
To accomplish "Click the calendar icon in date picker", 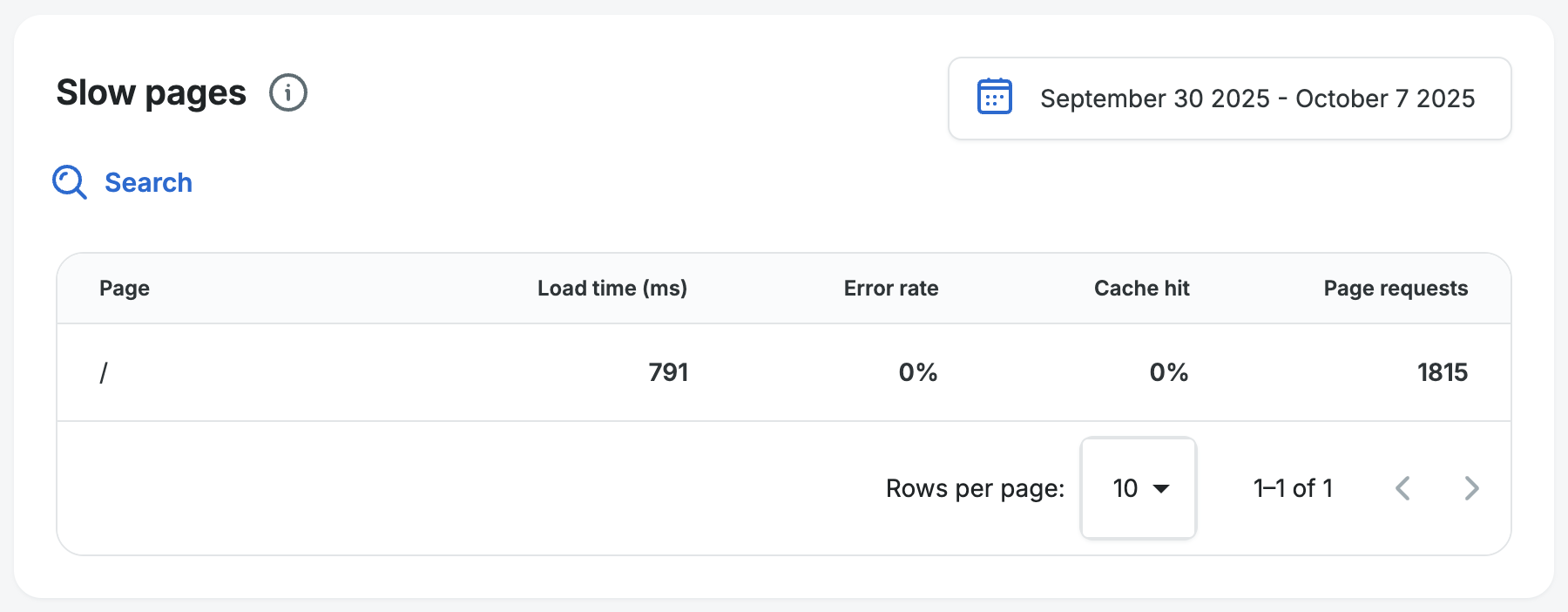I will (994, 97).
